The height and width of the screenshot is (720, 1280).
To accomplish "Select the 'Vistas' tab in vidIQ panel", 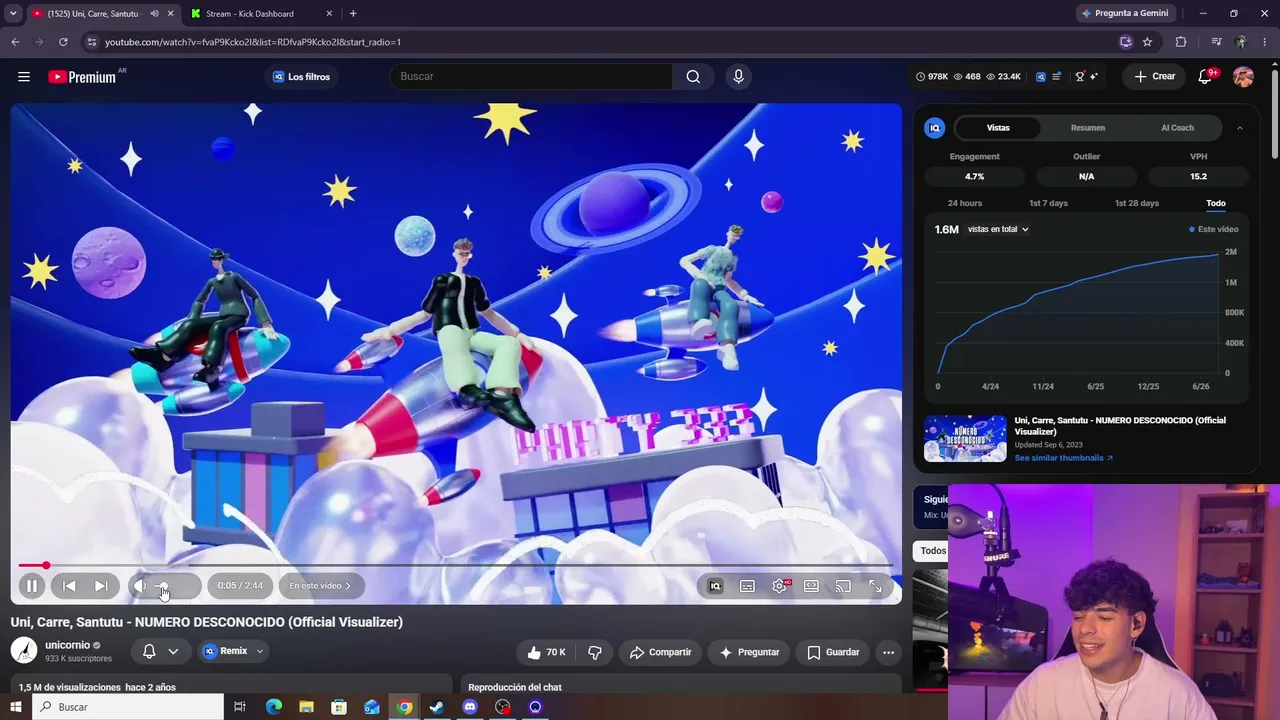I will pos(998,128).
